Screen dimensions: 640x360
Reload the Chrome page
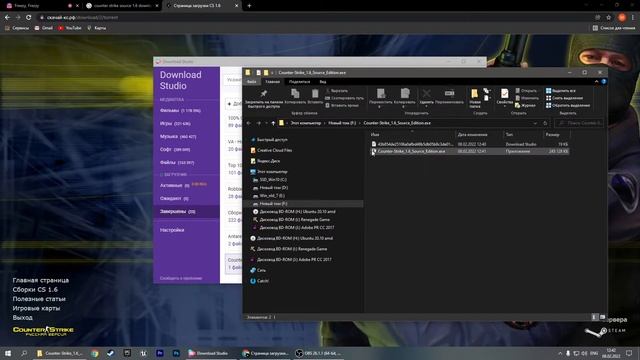28,18
